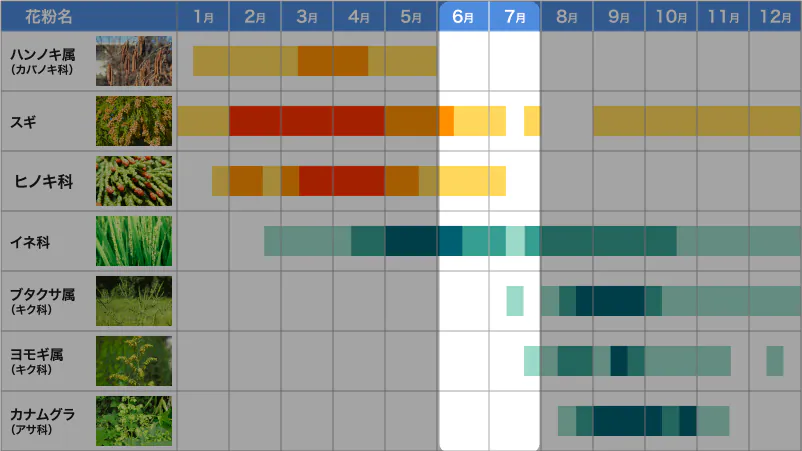Screen dimensions: 802x451
Task: Select the 12月 month column header
Action: (775, 16)
